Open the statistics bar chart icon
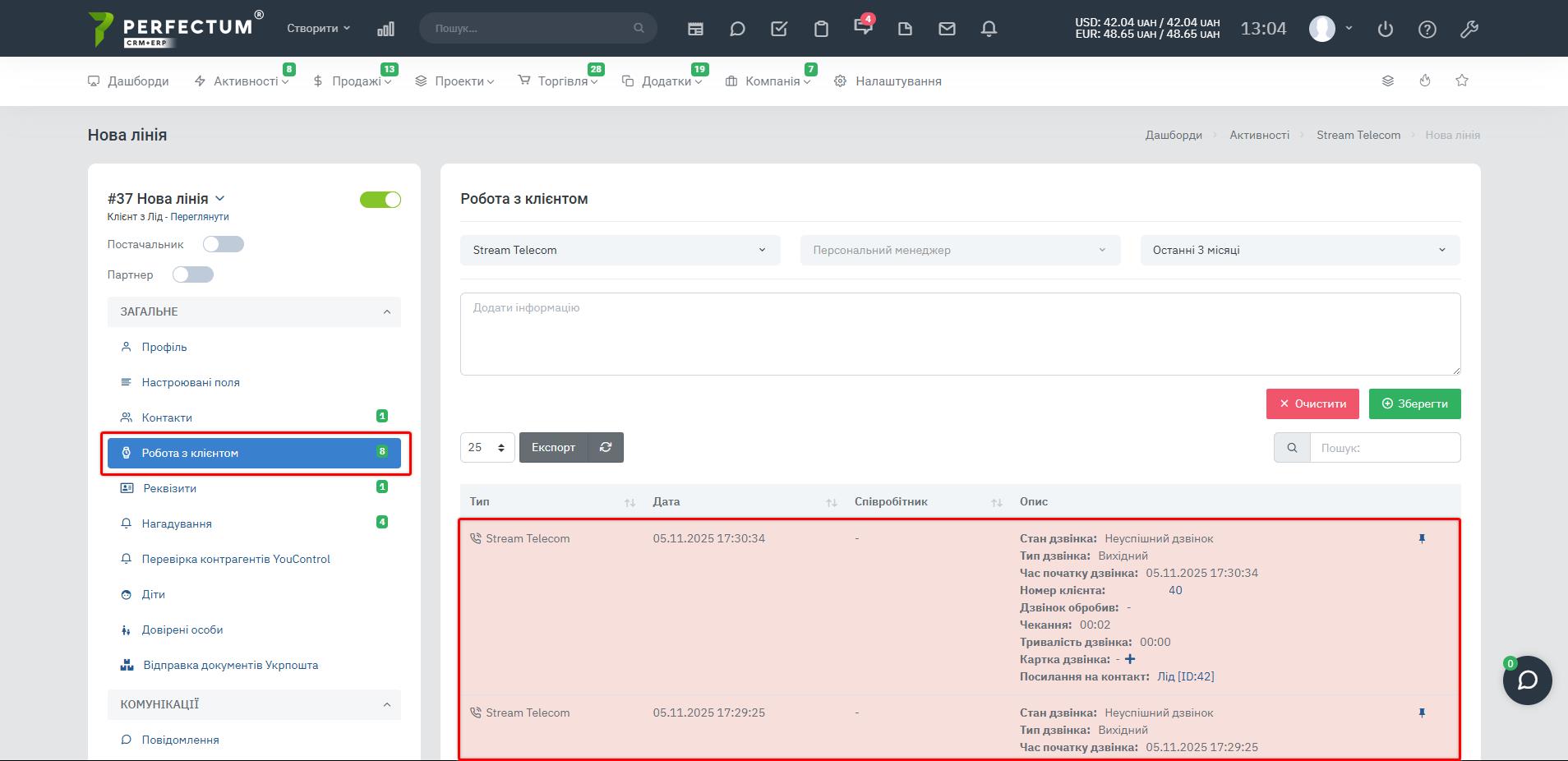The height and width of the screenshot is (761, 1568). (385, 29)
